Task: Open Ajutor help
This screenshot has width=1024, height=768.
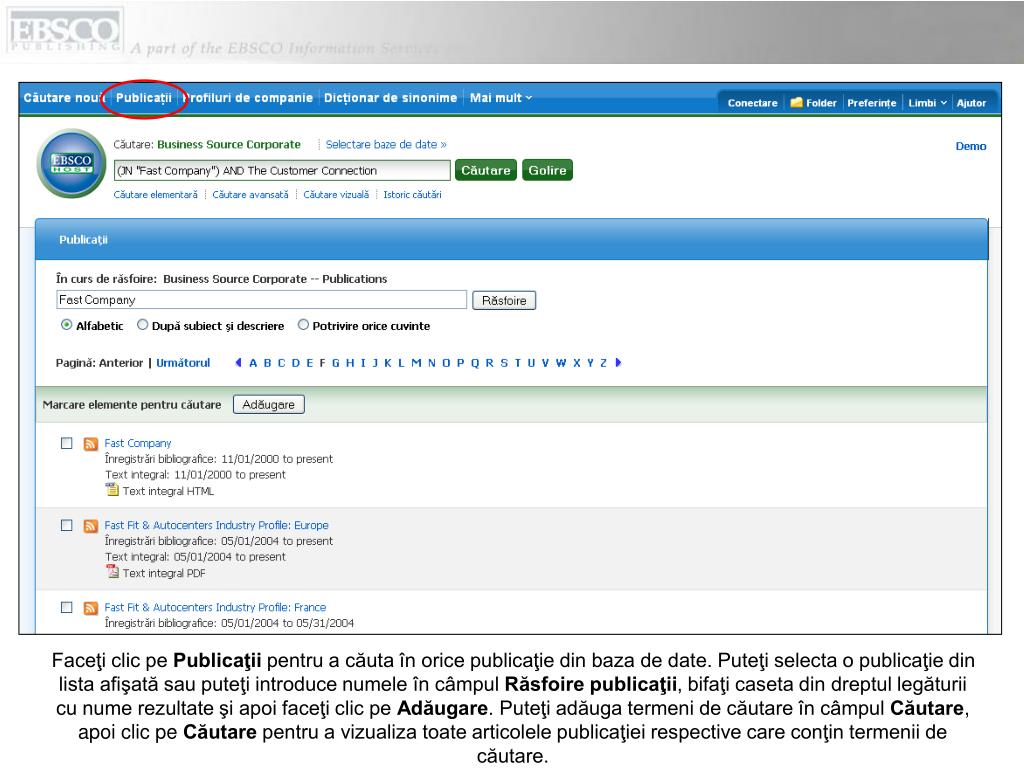Action: click(971, 103)
